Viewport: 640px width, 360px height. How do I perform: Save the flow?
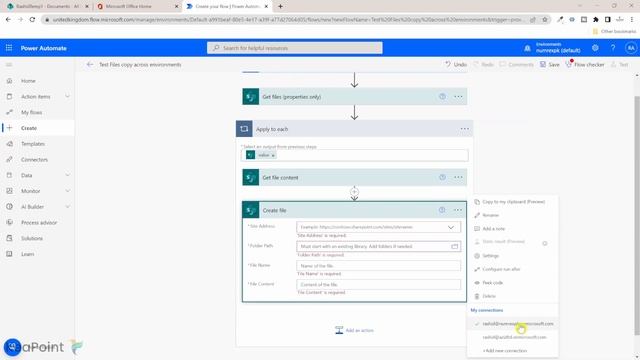tap(549, 64)
